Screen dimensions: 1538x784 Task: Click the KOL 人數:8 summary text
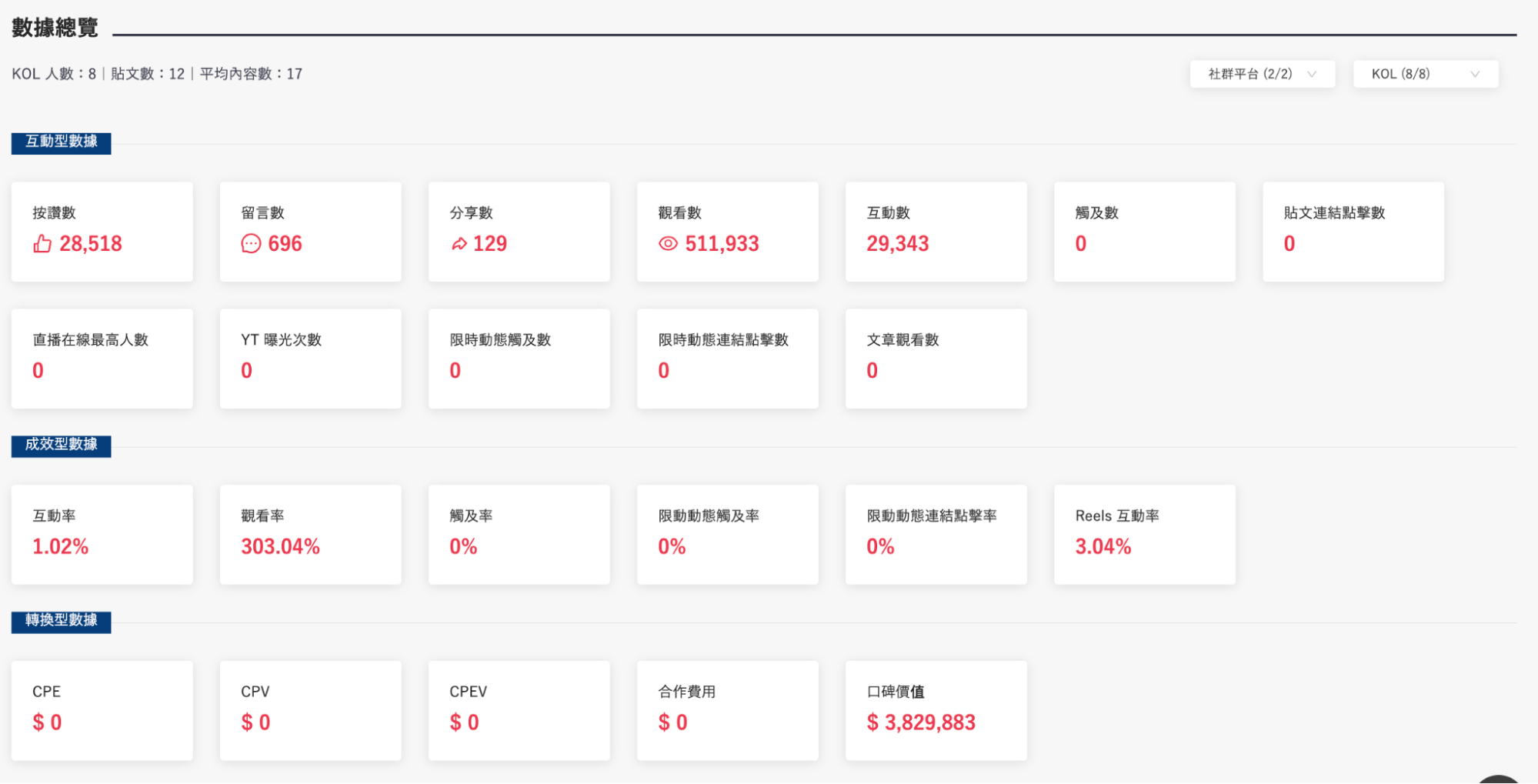pos(54,74)
